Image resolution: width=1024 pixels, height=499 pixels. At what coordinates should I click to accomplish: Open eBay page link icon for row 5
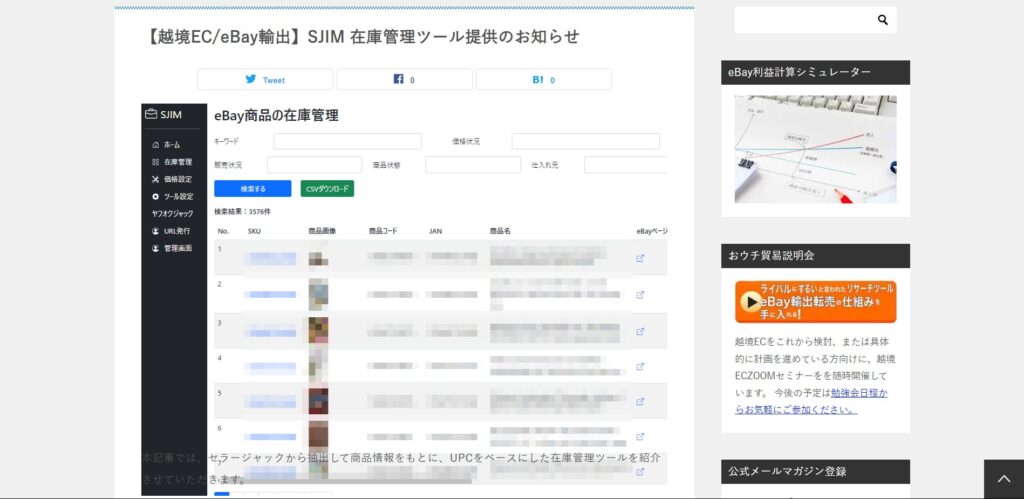[640, 402]
